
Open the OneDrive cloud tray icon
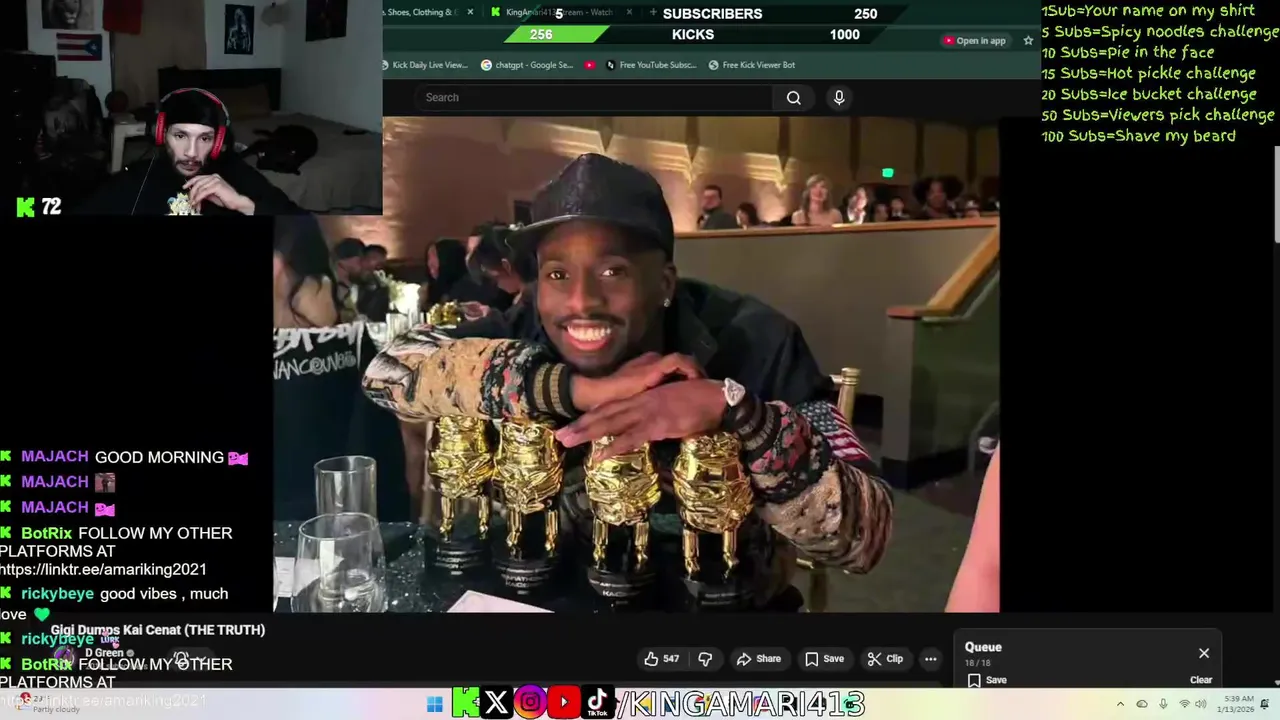(x=1142, y=704)
